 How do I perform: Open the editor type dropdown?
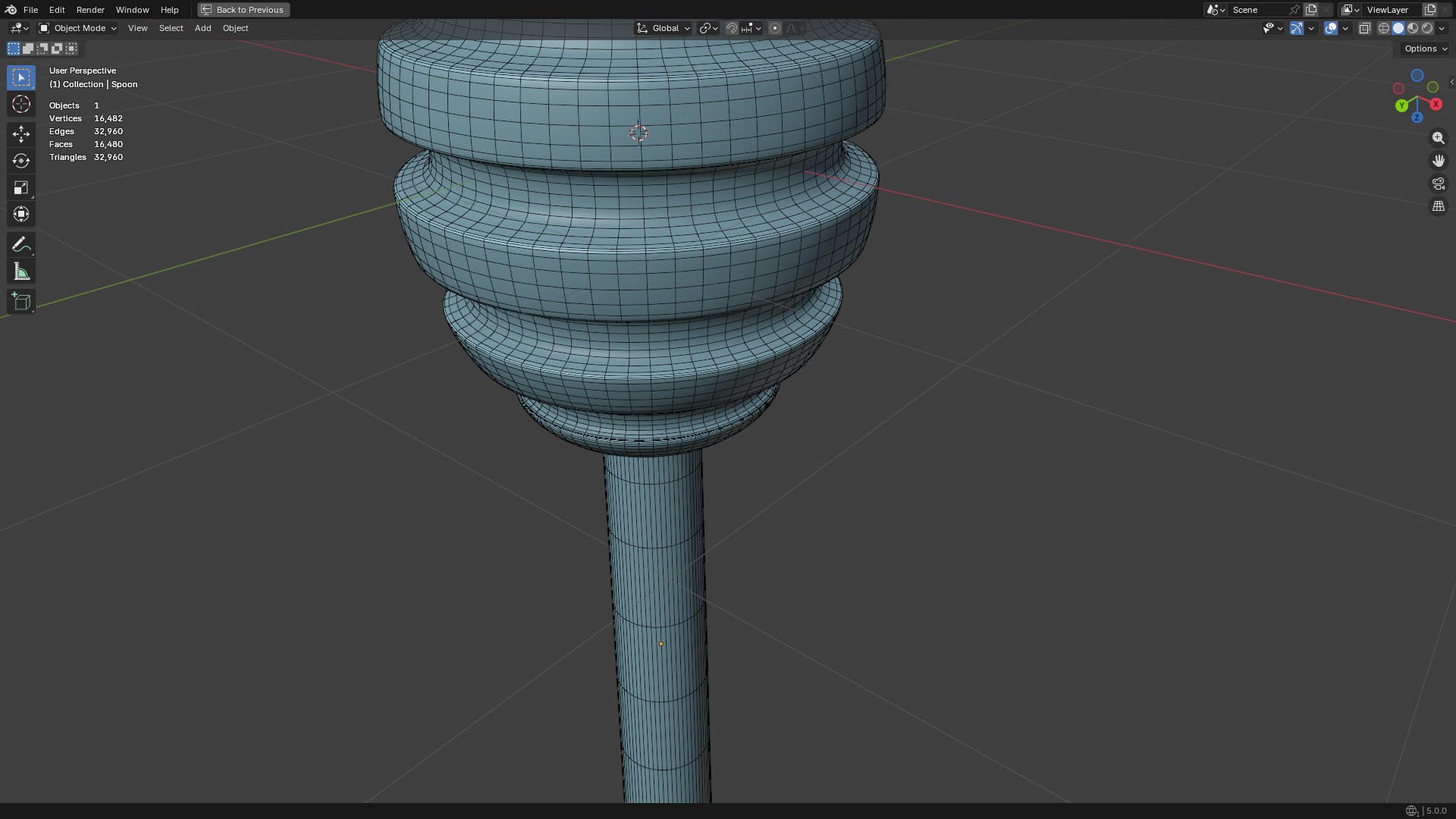pos(19,28)
